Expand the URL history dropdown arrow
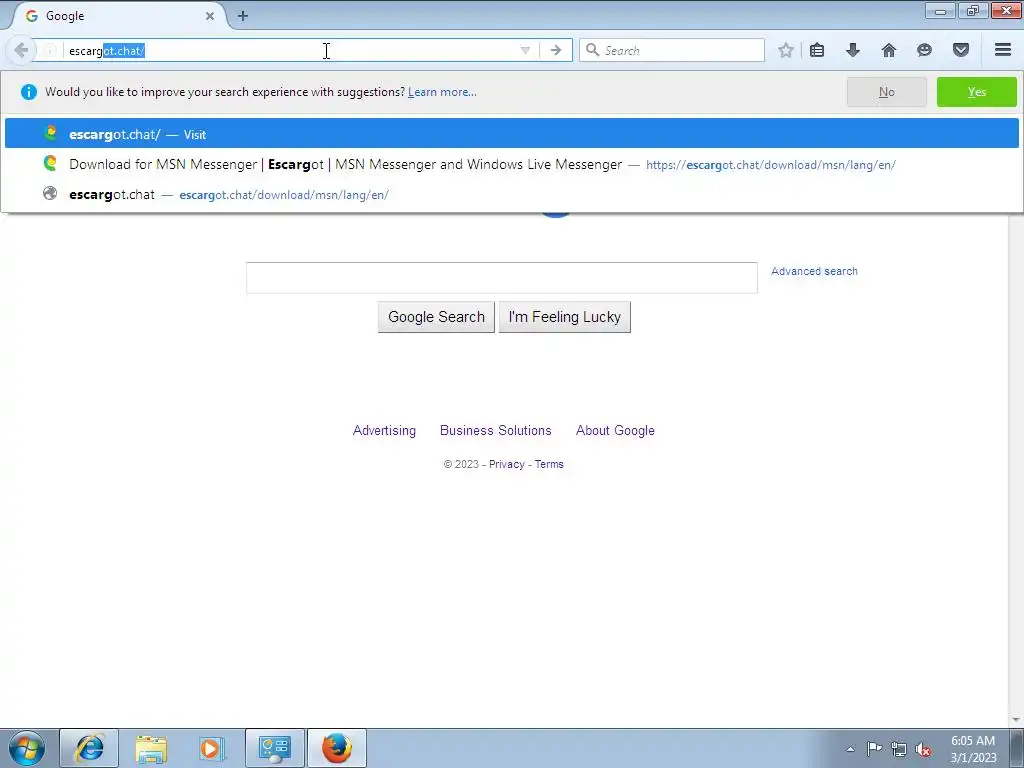The width and height of the screenshot is (1024, 768). tap(525, 50)
